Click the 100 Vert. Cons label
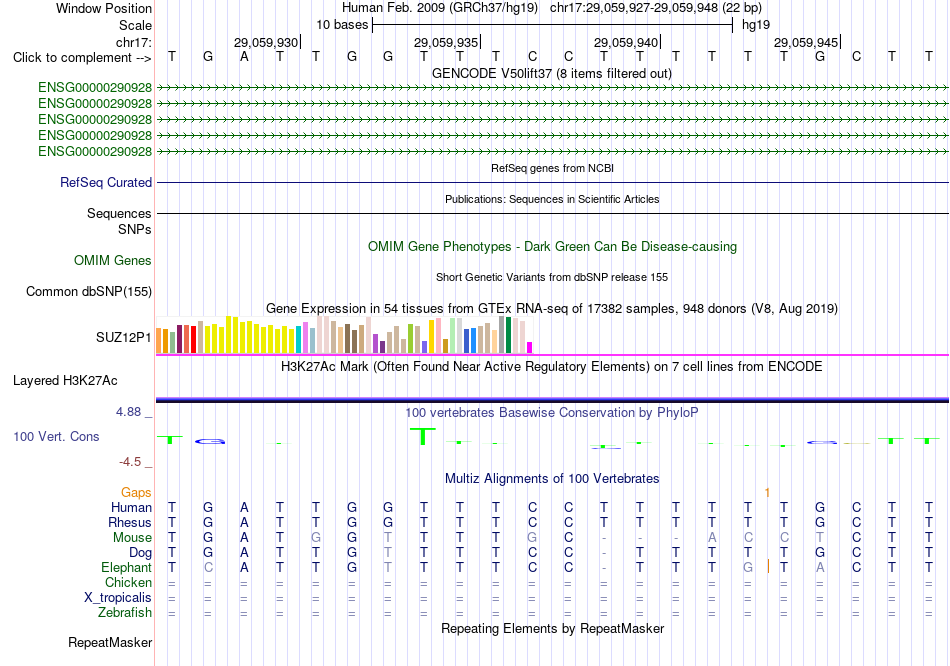950x666 pixels. 56,436
